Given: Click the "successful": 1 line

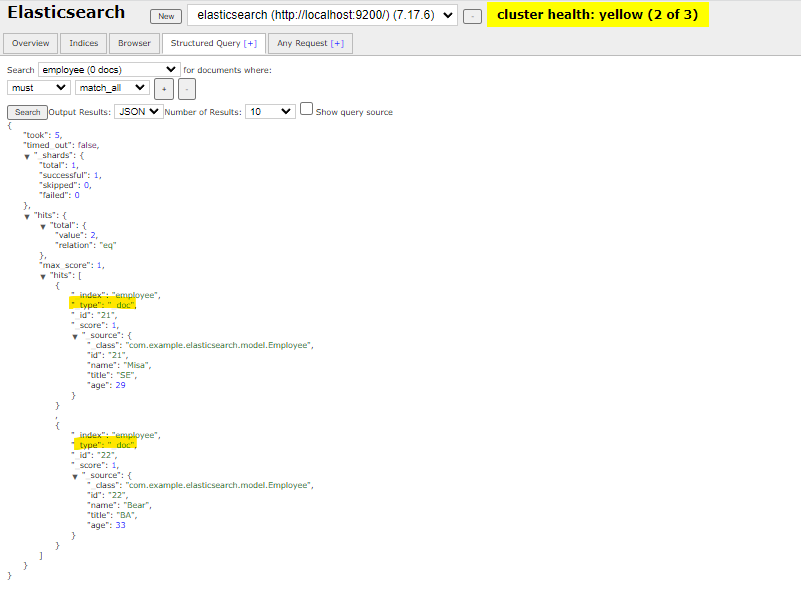Looking at the screenshot, I should click(70, 175).
